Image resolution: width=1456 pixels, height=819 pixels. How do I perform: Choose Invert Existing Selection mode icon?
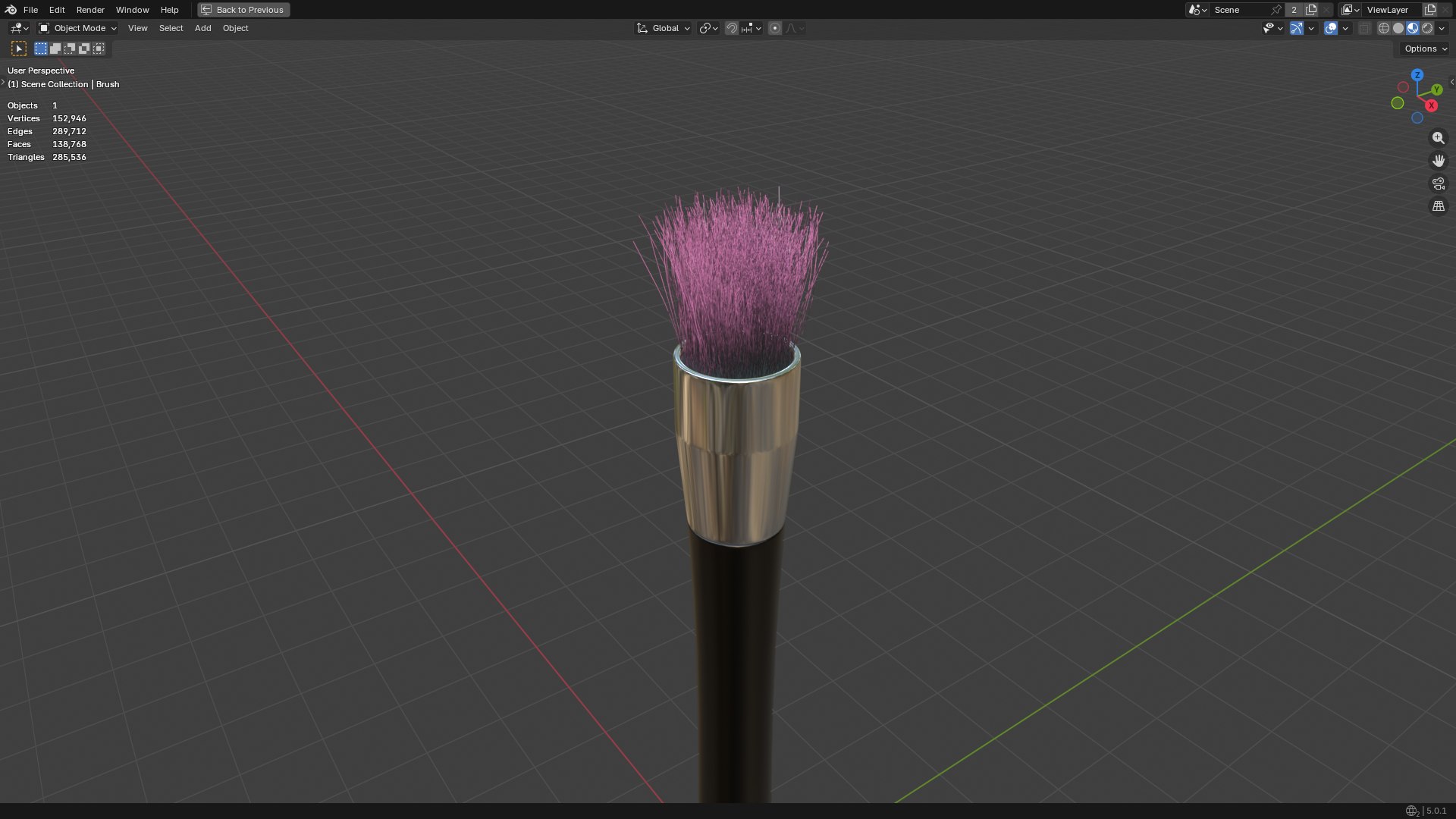pos(84,49)
